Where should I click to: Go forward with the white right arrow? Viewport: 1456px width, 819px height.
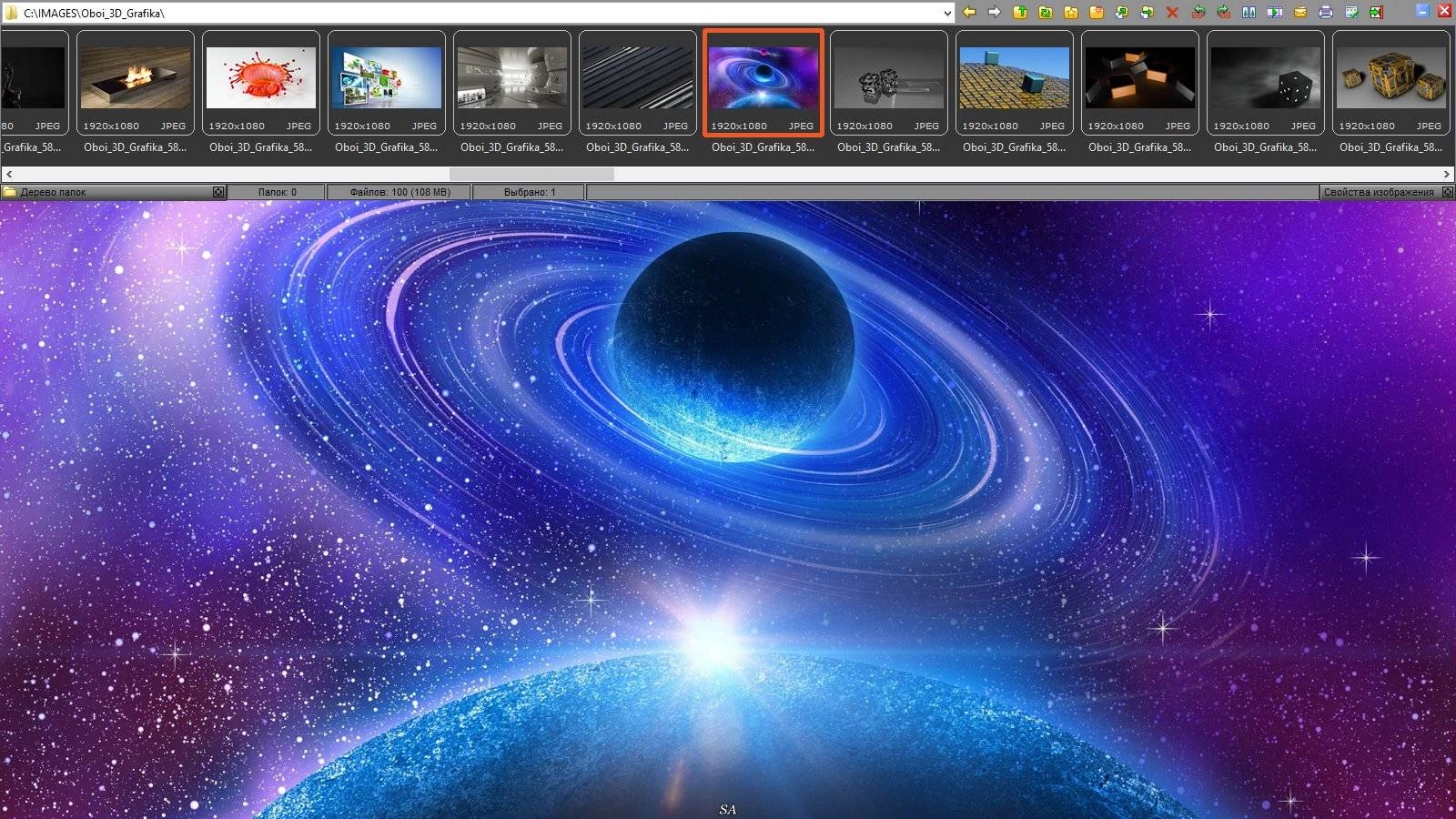[995, 12]
